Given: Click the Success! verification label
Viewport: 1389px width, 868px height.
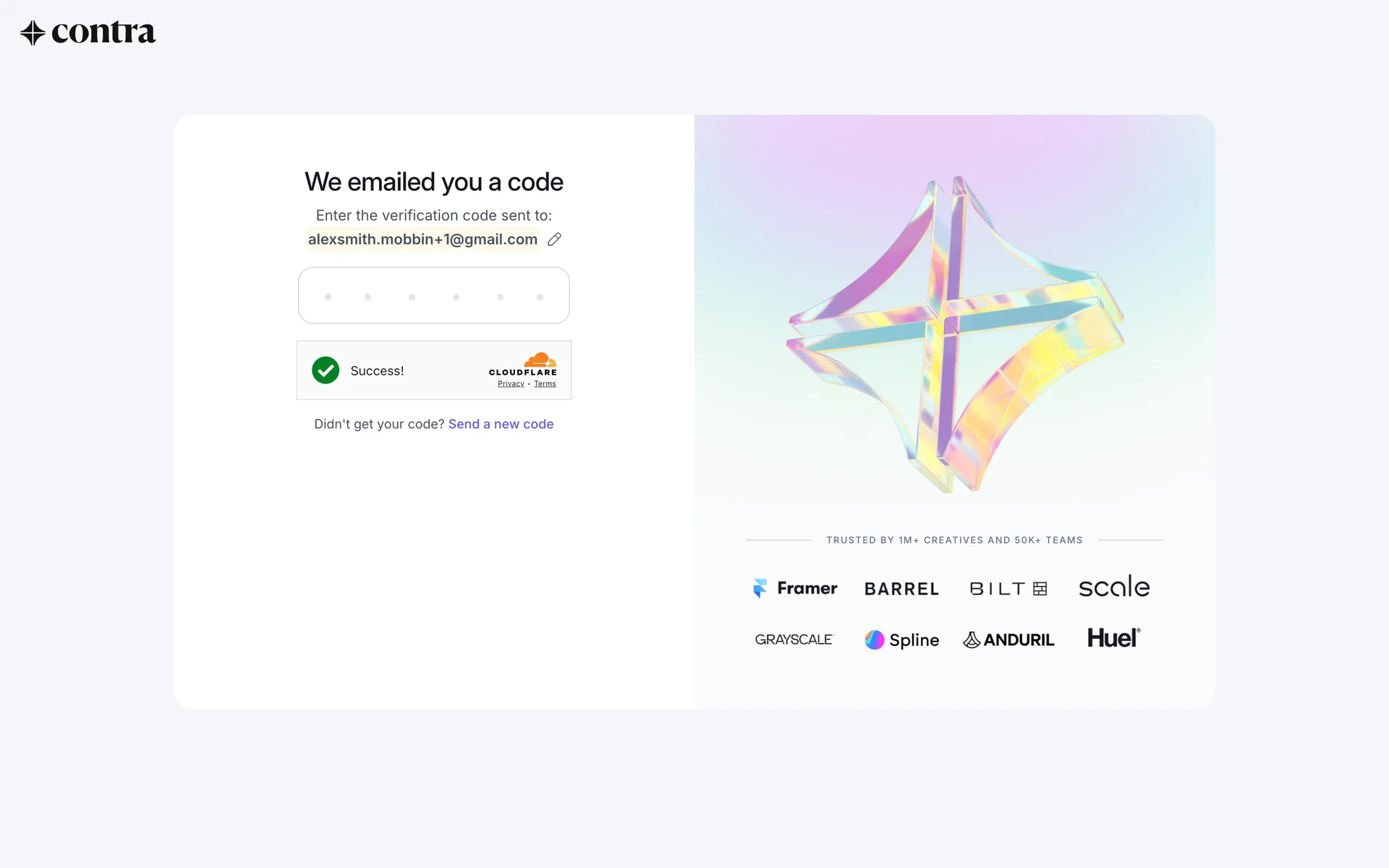Looking at the screenshot, I should (377, 371).
